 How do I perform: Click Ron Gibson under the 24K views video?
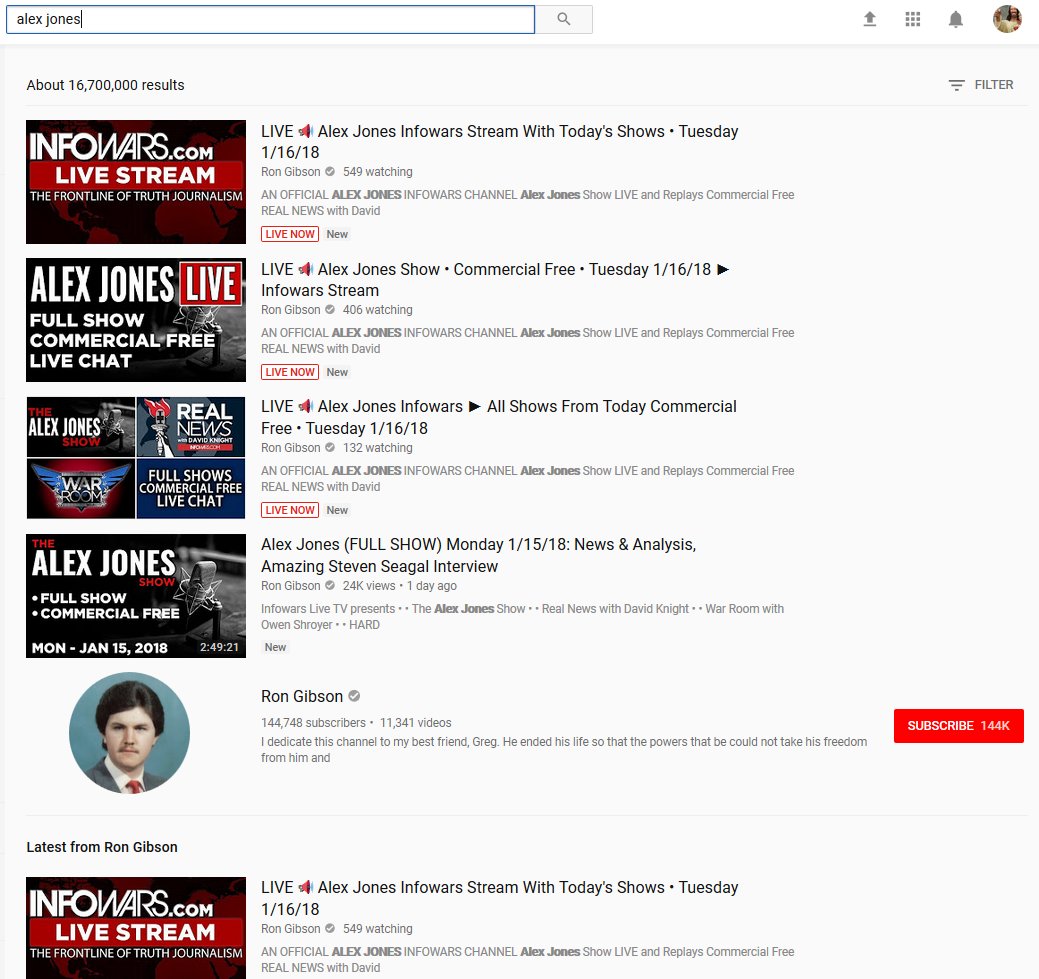(x=290, y=585)
